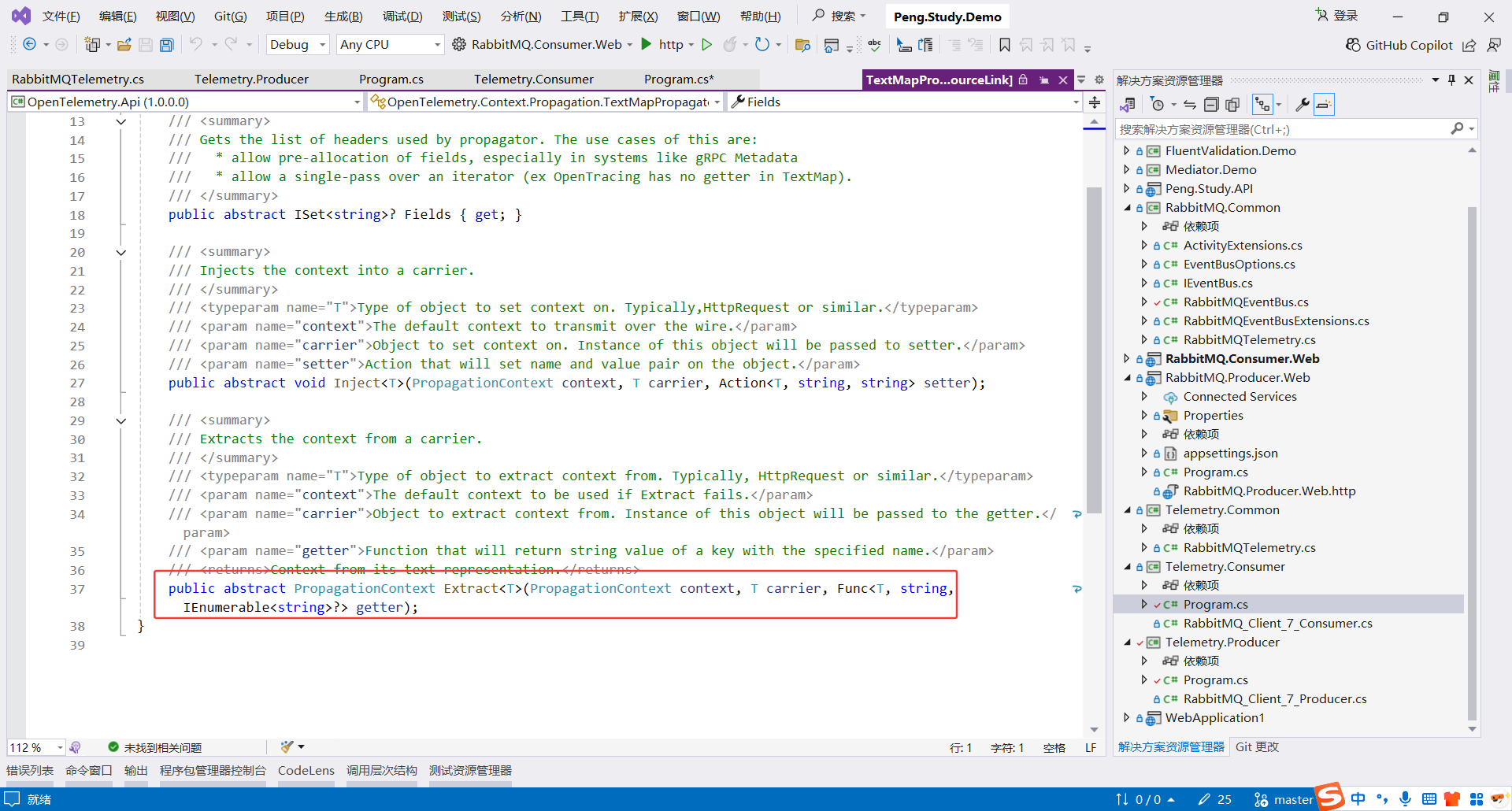Viewport: 1512px width, 811px height.
Task: Open the 调试(D) menu
Action: 402,17
